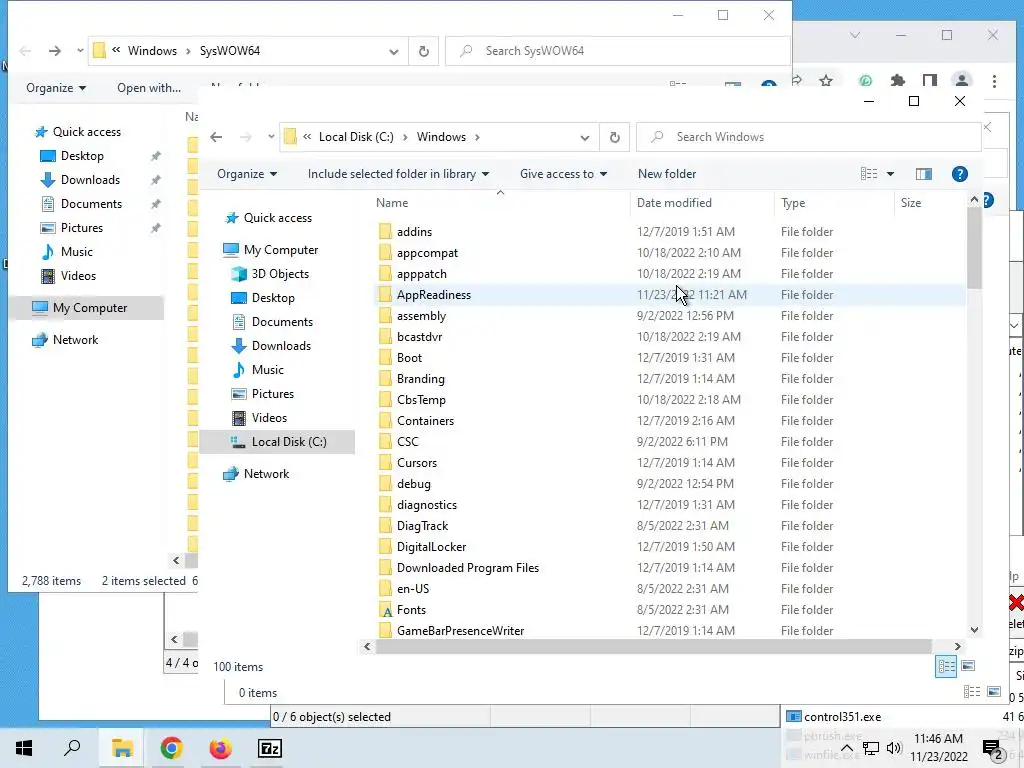Open Desktop in SysWOW64 Quick access list
The height and width of the screenshot is (768, 1024).
tap(82, 155)
